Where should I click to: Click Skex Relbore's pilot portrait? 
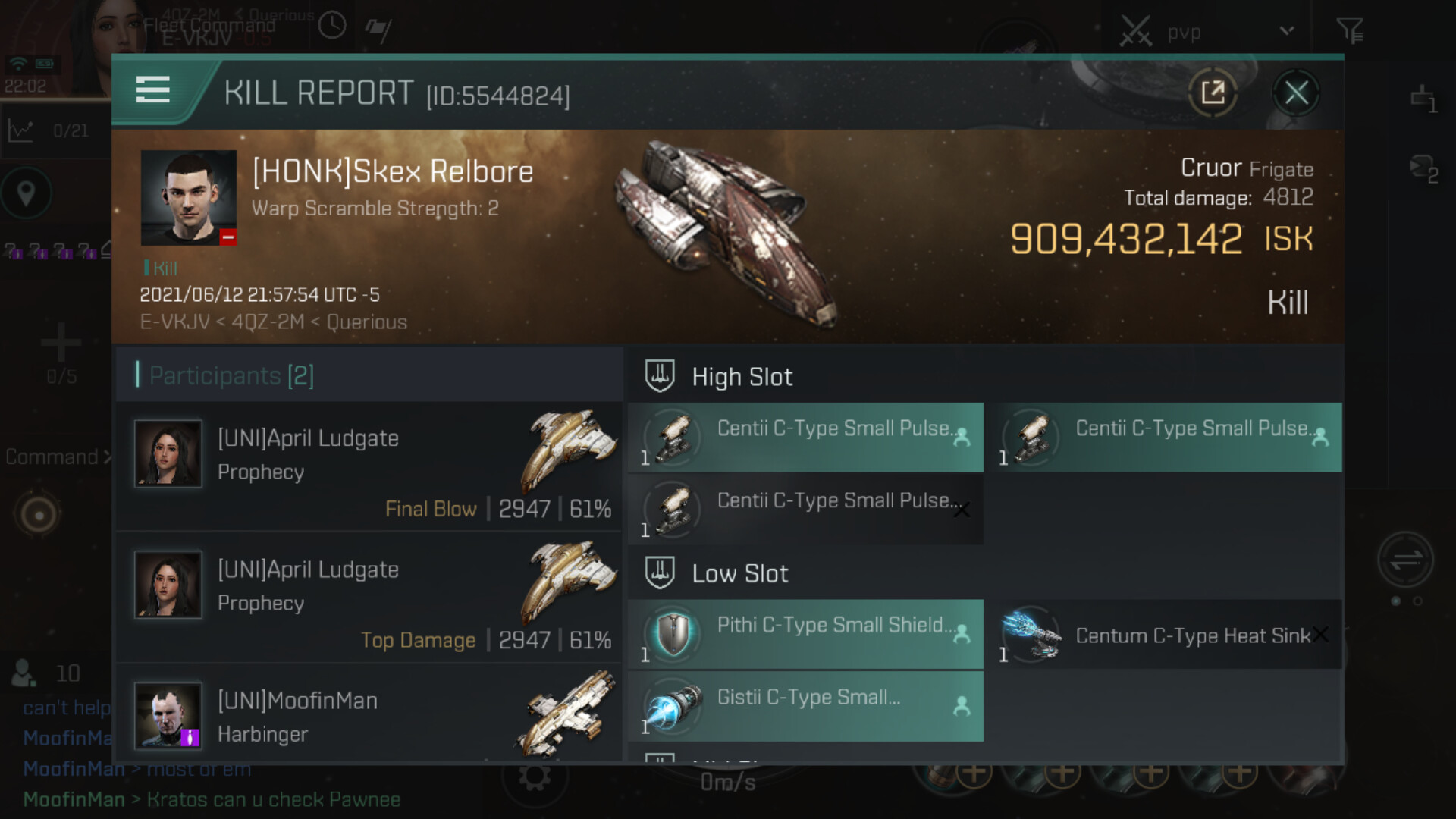click(x=188, y=197)
